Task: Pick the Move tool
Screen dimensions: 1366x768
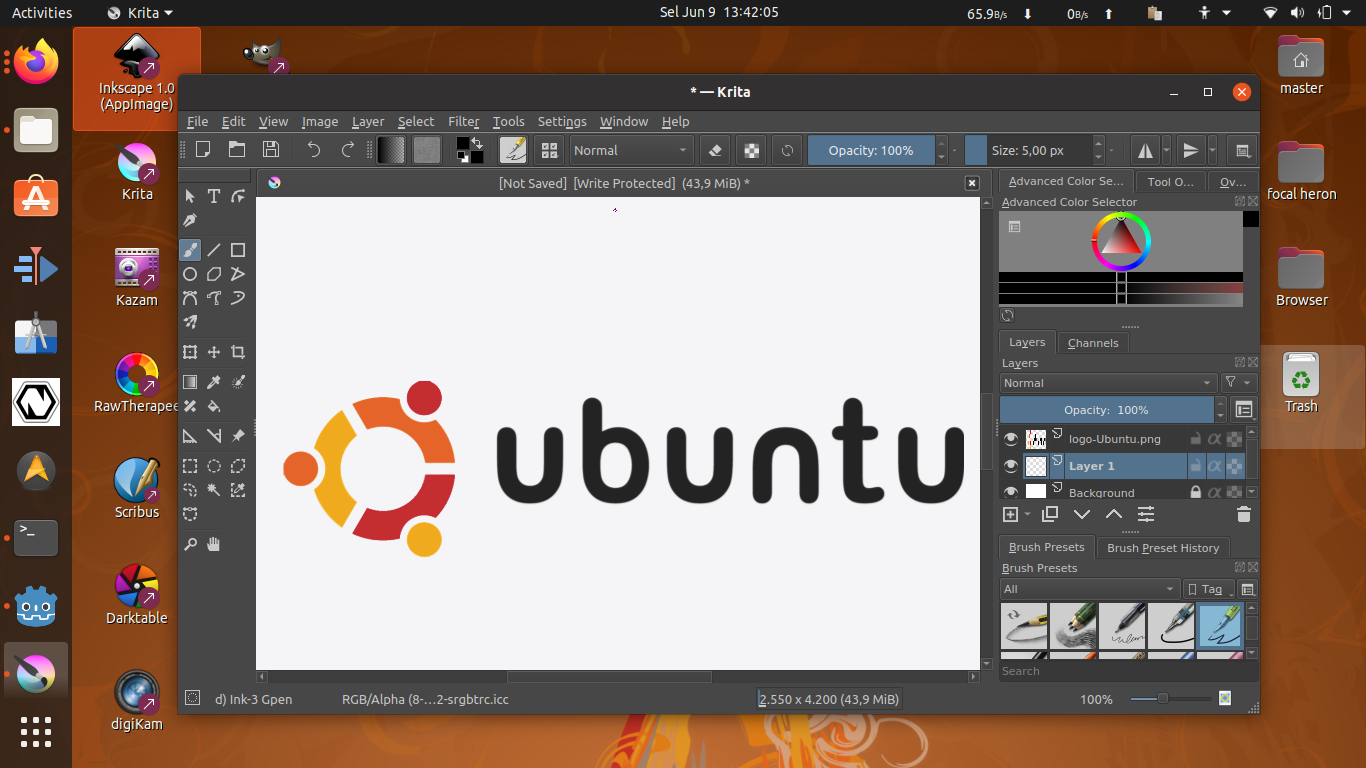Action: click(214, 352)
